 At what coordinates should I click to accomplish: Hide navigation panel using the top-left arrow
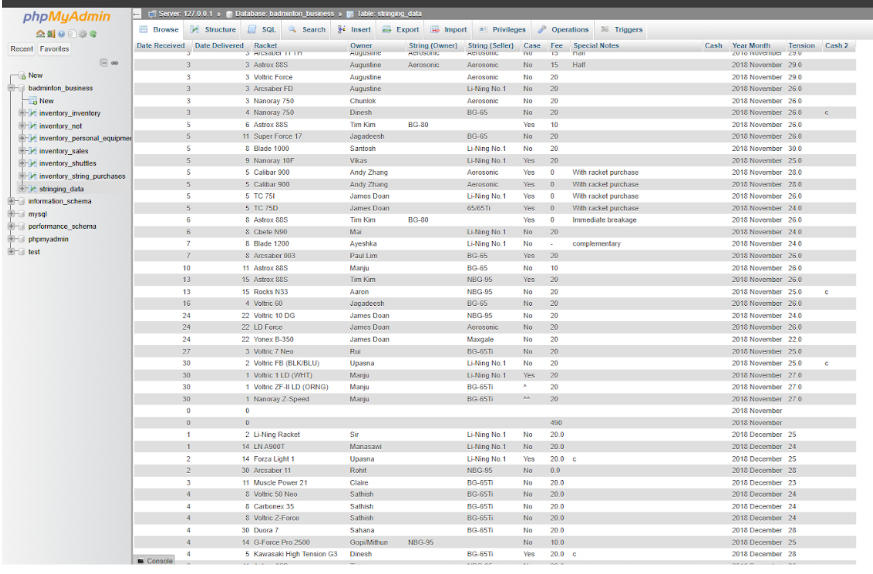coord(137,13)
